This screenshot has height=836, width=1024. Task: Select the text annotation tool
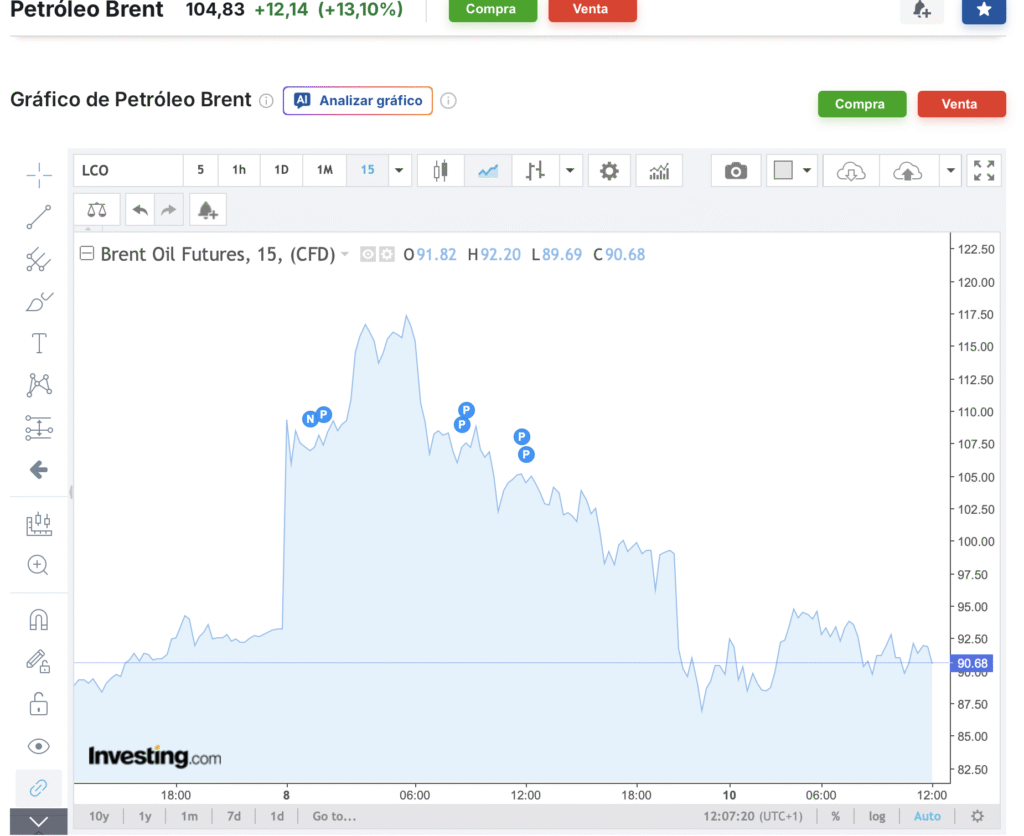pyautogui.click(x=39, y=344)
